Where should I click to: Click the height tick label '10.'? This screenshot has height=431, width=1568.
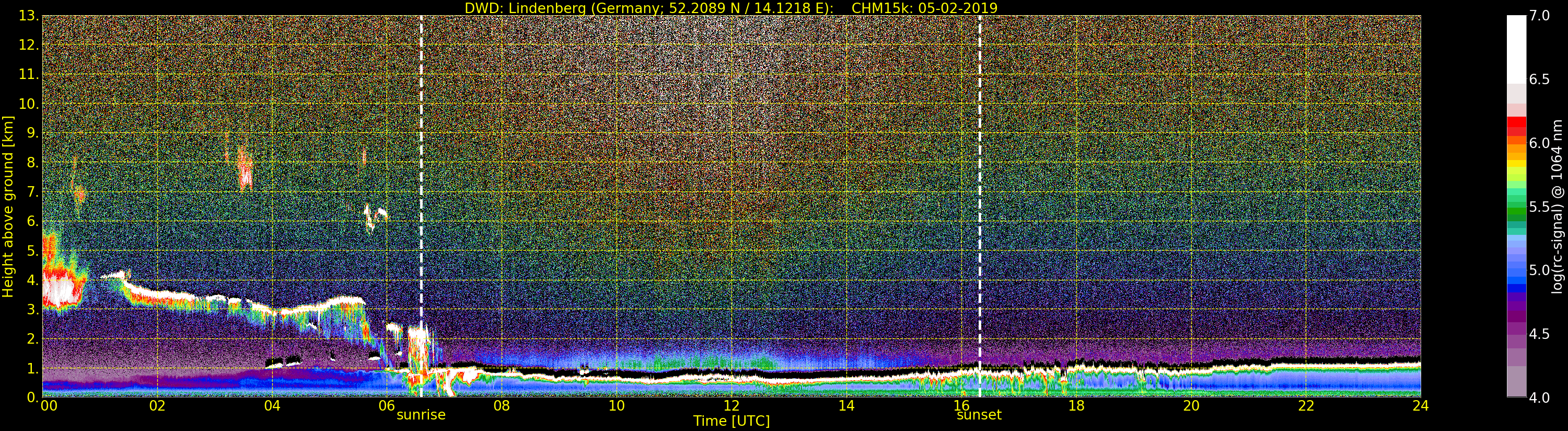pos(29,104)
